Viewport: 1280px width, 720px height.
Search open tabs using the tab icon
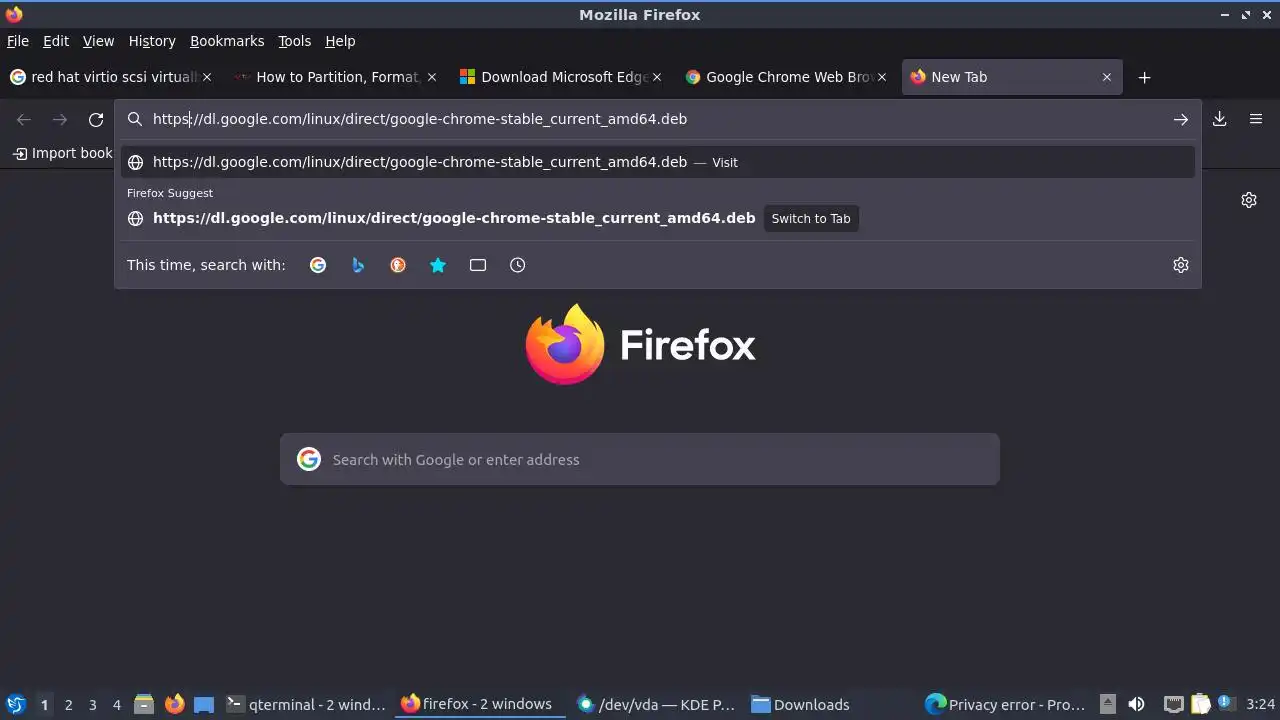(478, 265)
